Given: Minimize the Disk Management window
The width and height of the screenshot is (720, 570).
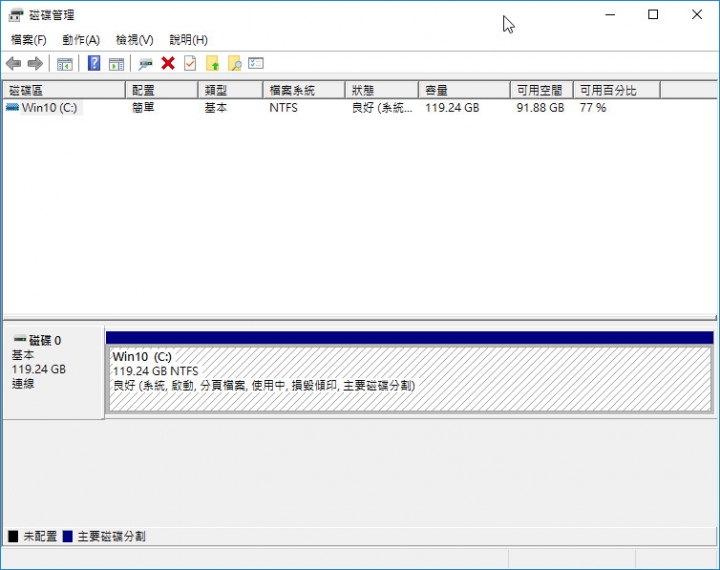Looking at the screenshot, I should click(x=610, y=15).
